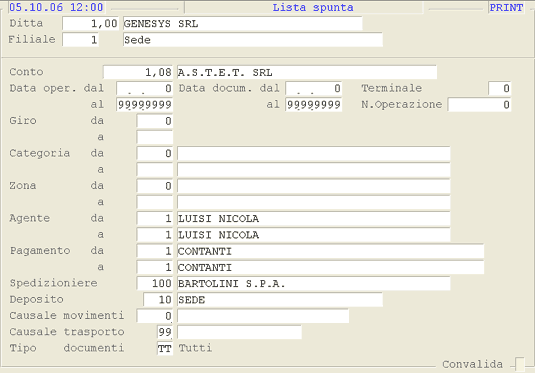535x373 pixels.
Task: Select the Sede branch description field
Action: 252,40
